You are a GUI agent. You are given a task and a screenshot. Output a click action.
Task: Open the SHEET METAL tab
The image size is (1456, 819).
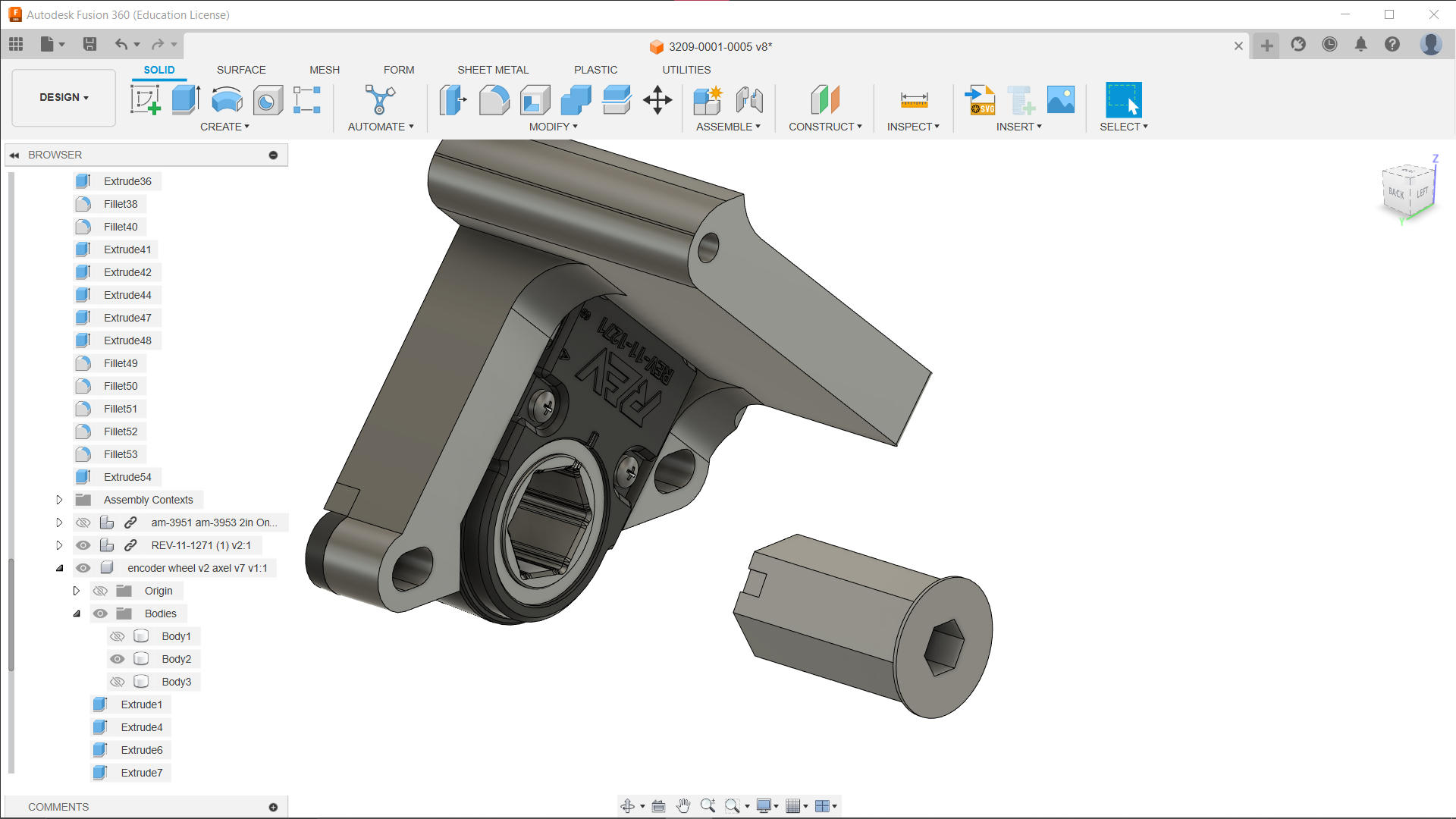(x=493, y=70)
